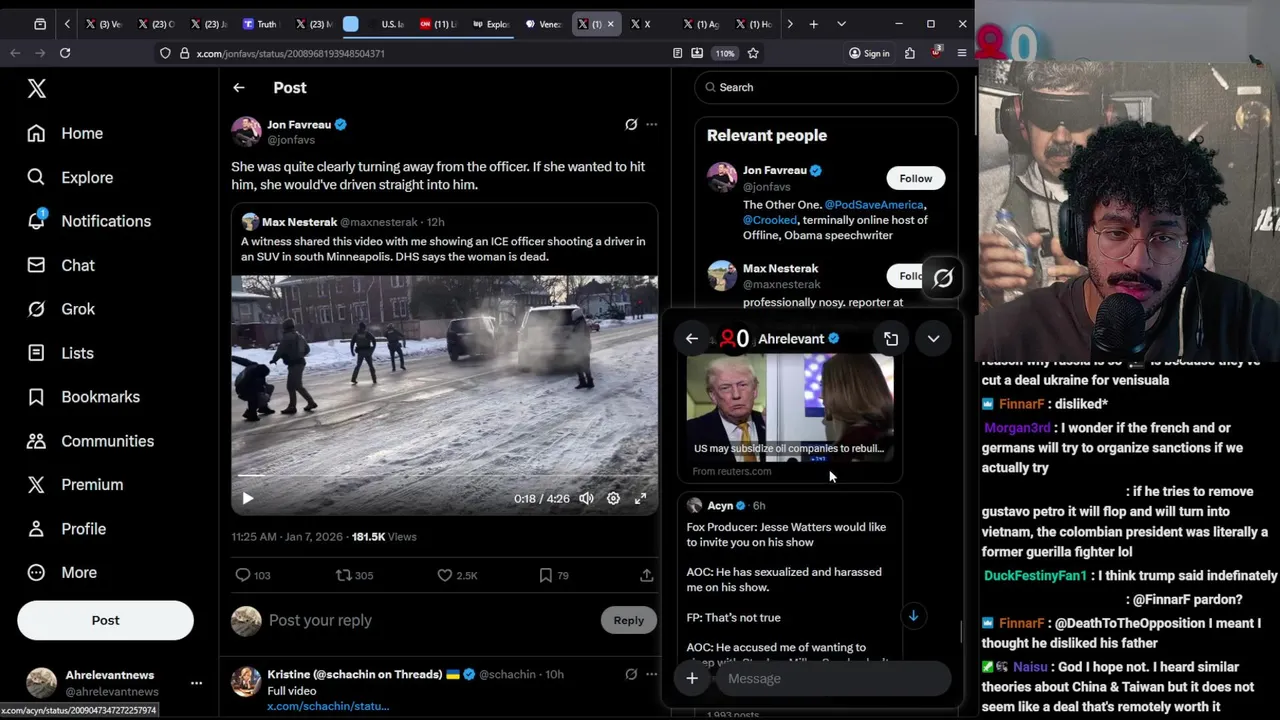Image resolution: width=1280 pixels, height=720 pixels.
Task: Open browser extensions icon
Action: pyautogui.click(x=909, y=53)
